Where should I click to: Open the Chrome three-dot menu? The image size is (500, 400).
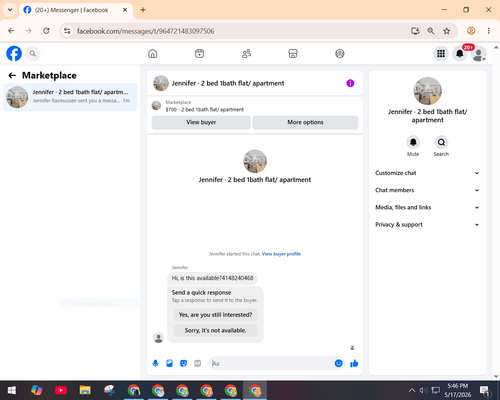pyautogui.click(x=489, y=31)
